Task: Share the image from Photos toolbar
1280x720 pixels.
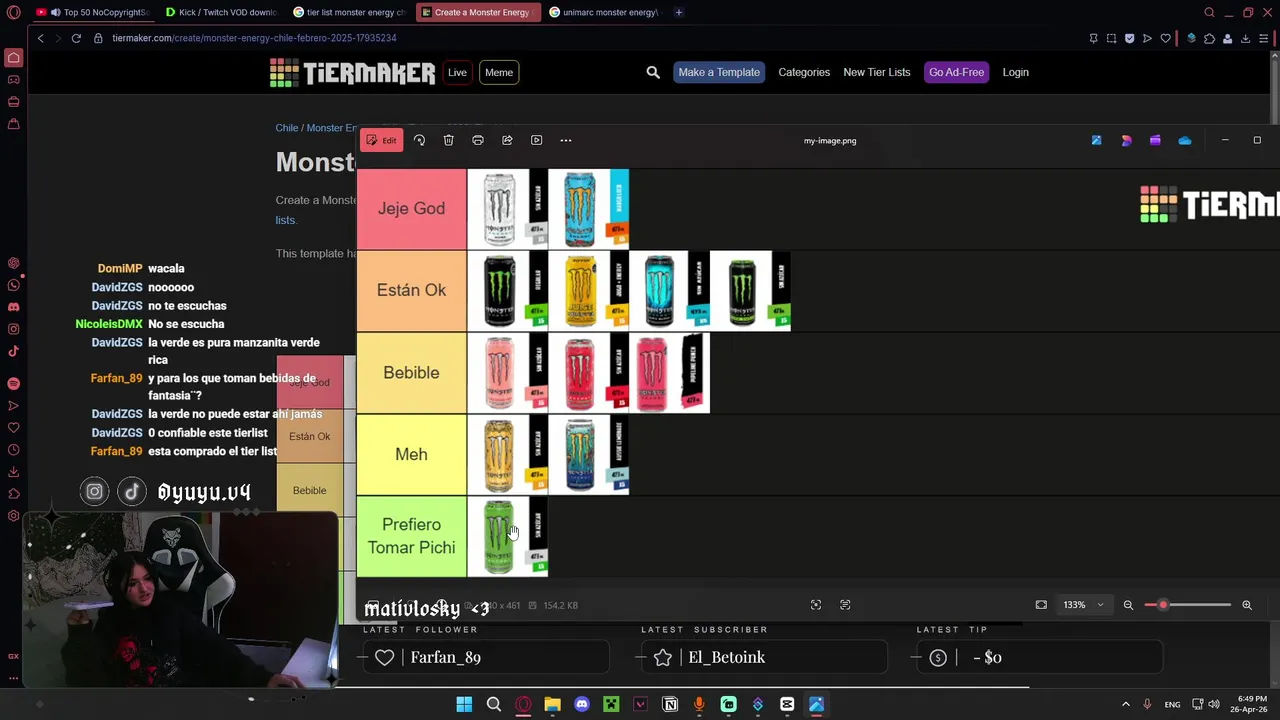Action: [x=507, y=140]
